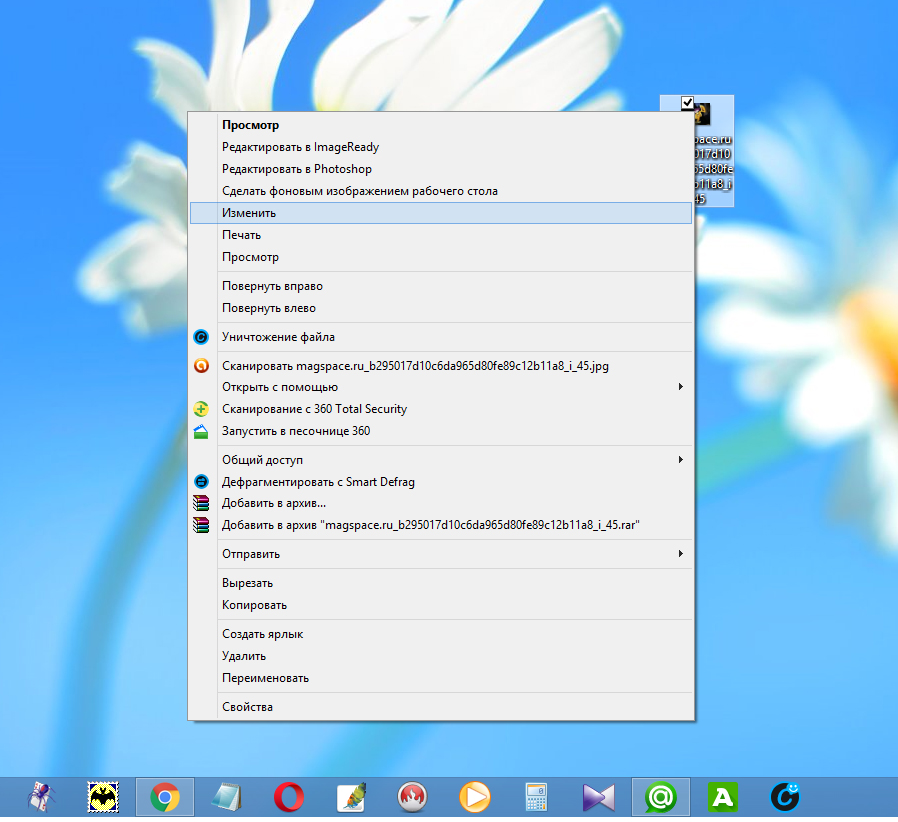Expand the Открыть с помощью submenu
The image size is (898, 822).
point(680,387)
